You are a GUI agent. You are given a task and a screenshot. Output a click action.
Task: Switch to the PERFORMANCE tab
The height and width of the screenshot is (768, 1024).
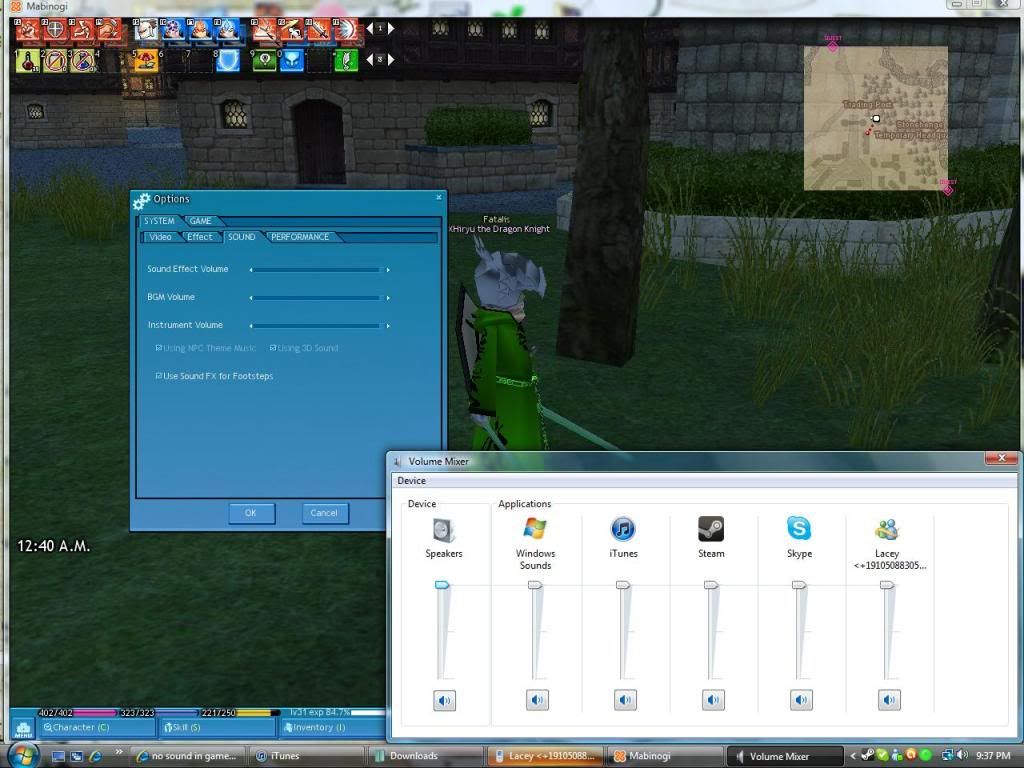pyautogui.click(x=300, y=237)
